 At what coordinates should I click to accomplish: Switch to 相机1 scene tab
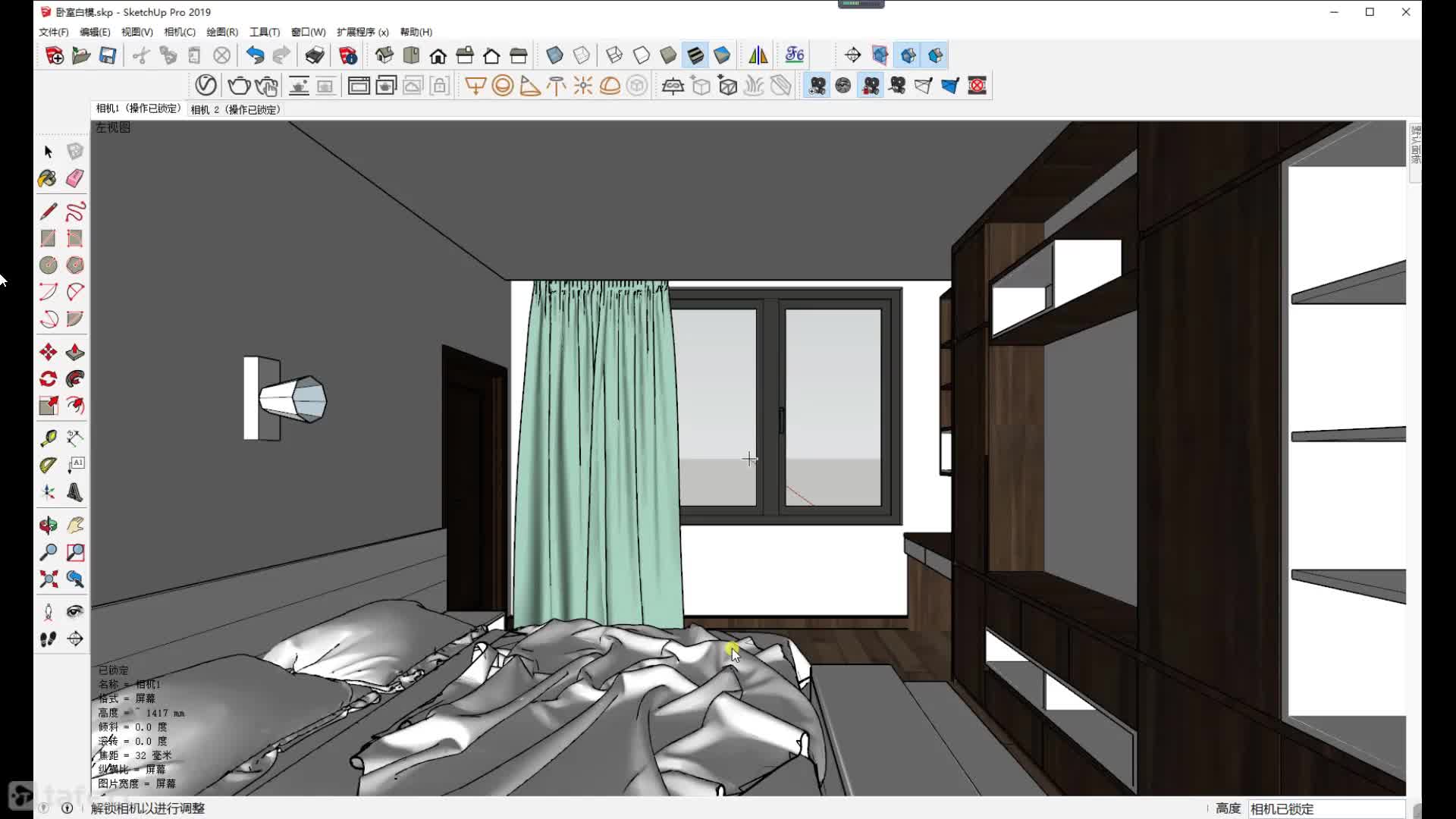[x=139, y=108]
